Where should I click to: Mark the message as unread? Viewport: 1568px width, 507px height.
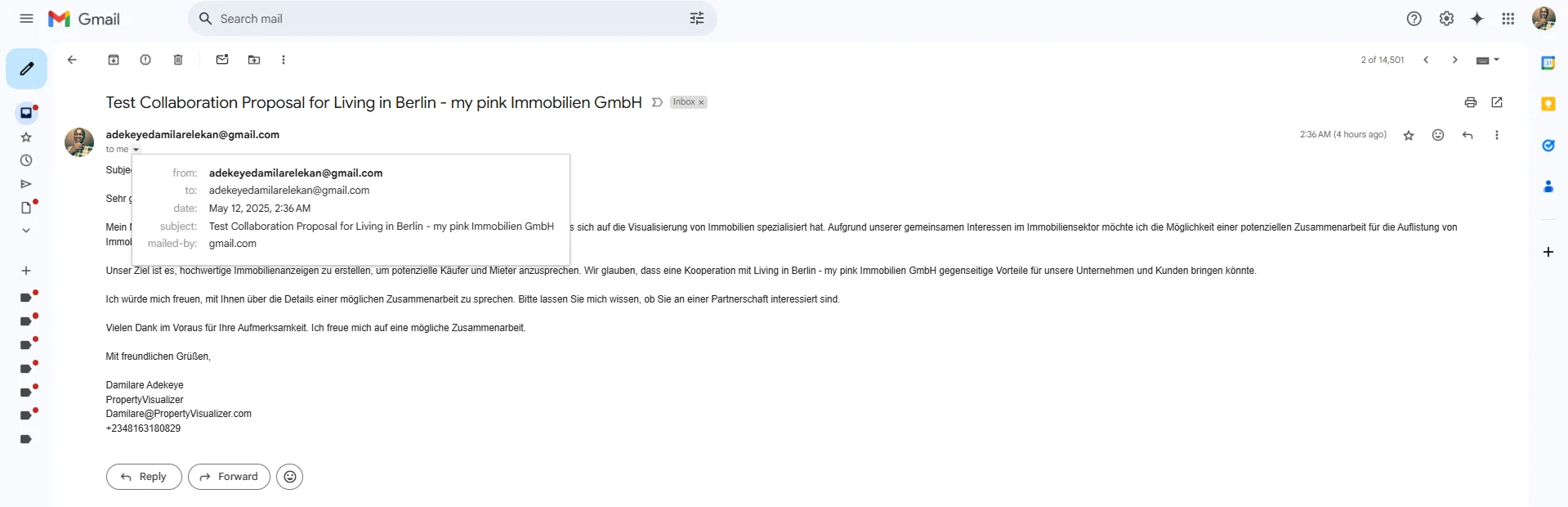(x=222, y=60)
